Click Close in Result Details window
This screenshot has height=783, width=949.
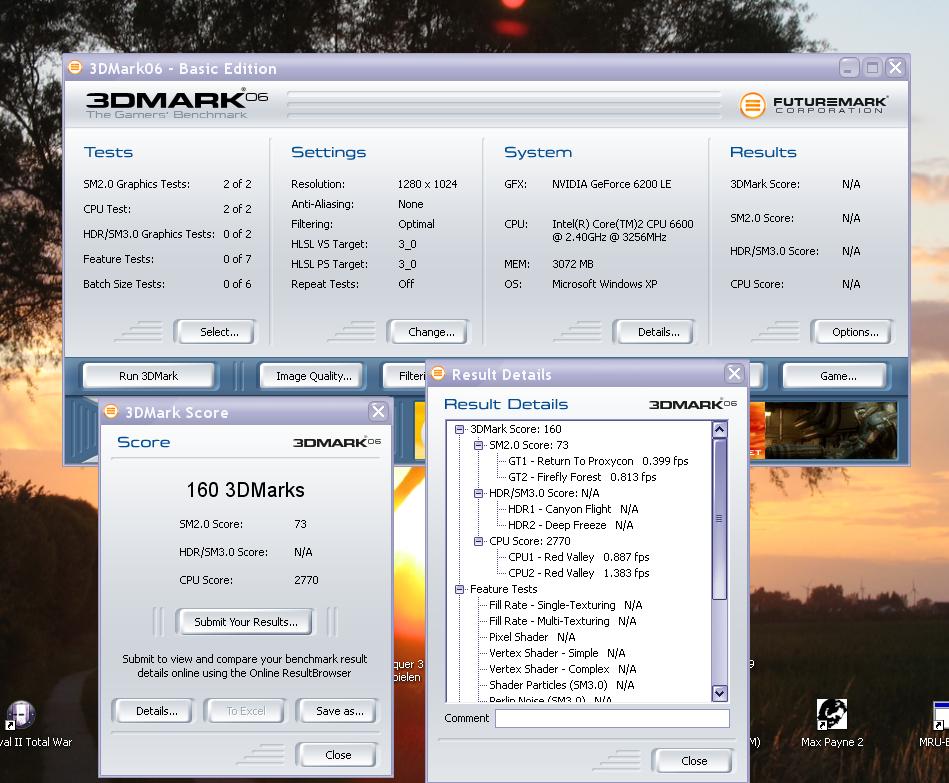[692, 761]
